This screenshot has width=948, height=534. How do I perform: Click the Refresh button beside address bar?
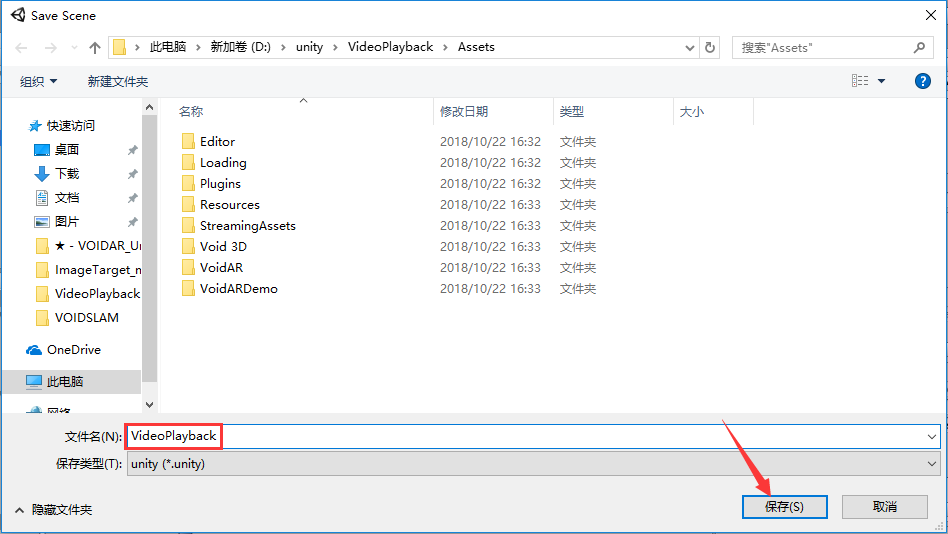point(710,47)
